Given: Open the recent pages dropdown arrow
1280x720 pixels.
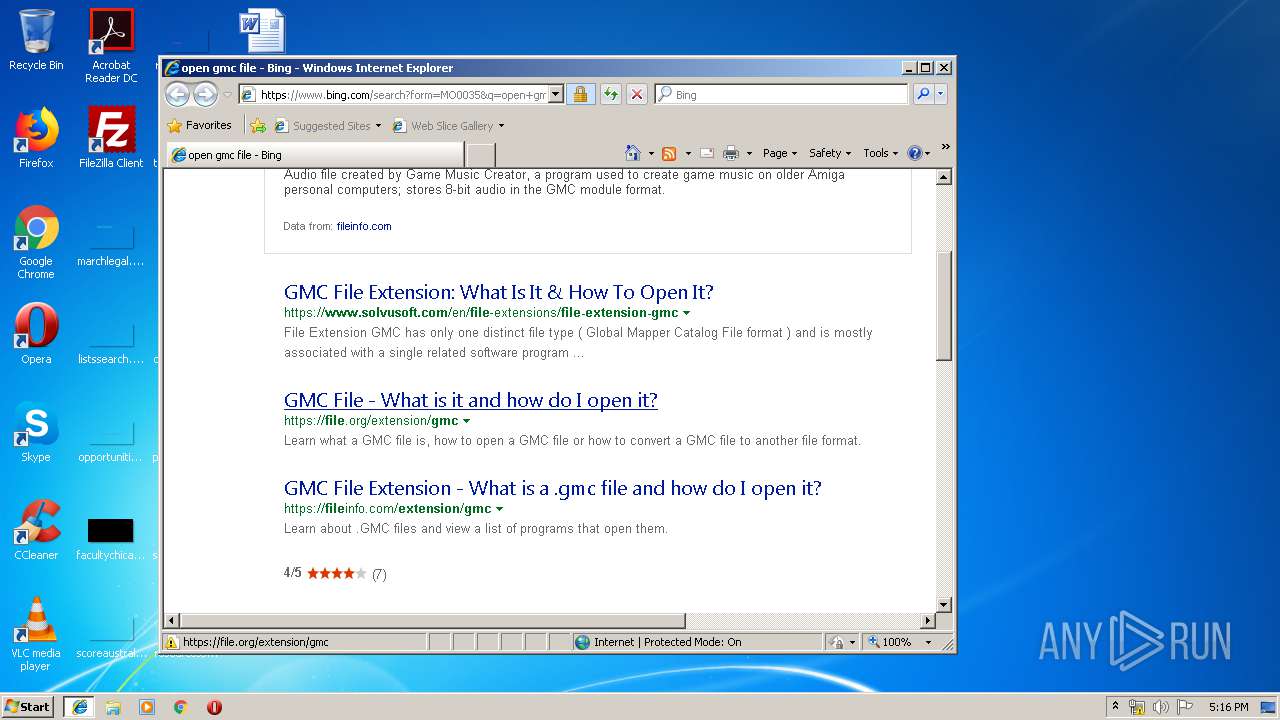Looking at the screenshot, I should [x=227, y=95].
